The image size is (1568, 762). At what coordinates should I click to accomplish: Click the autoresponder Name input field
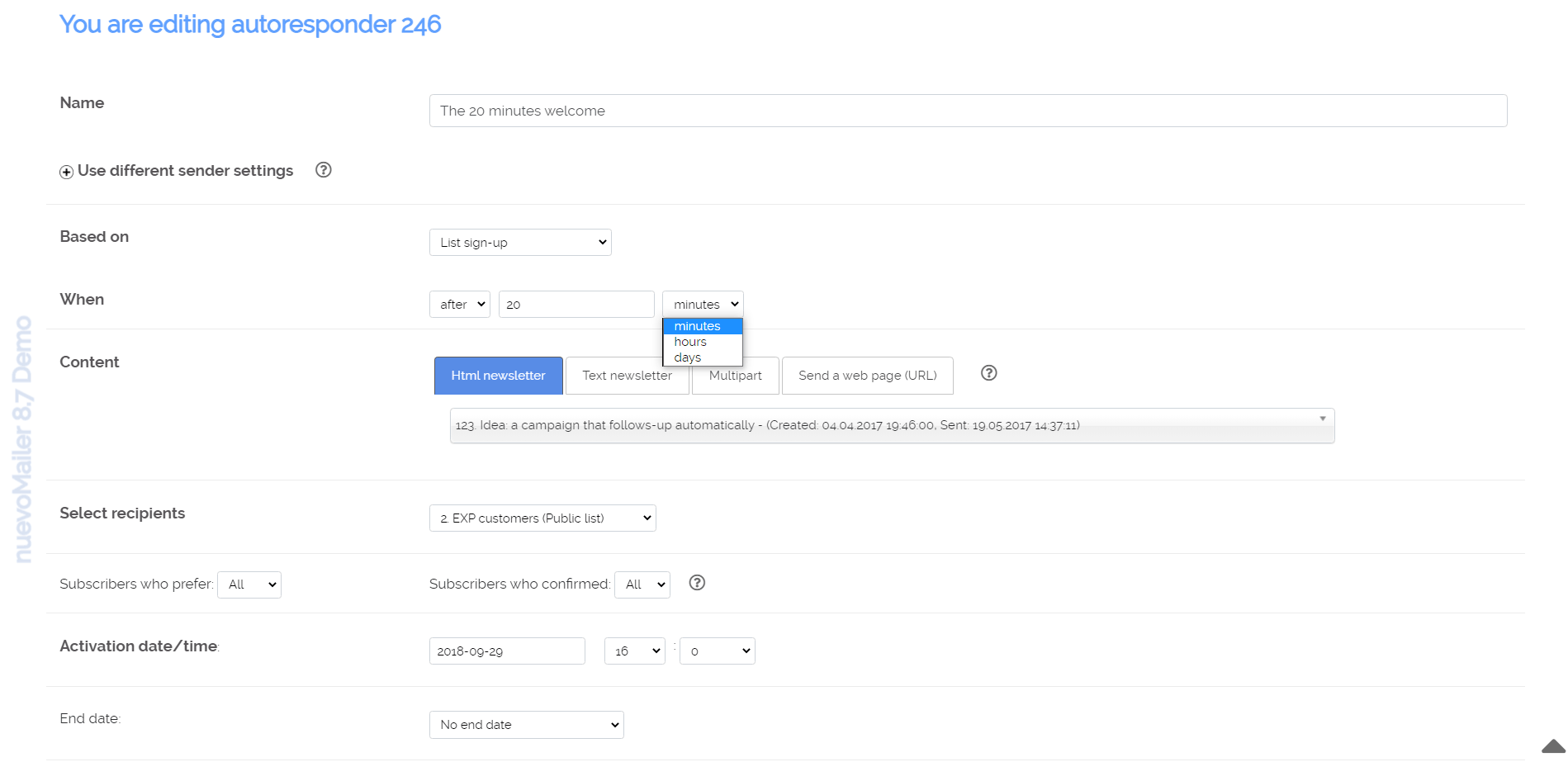coord(968,111)
